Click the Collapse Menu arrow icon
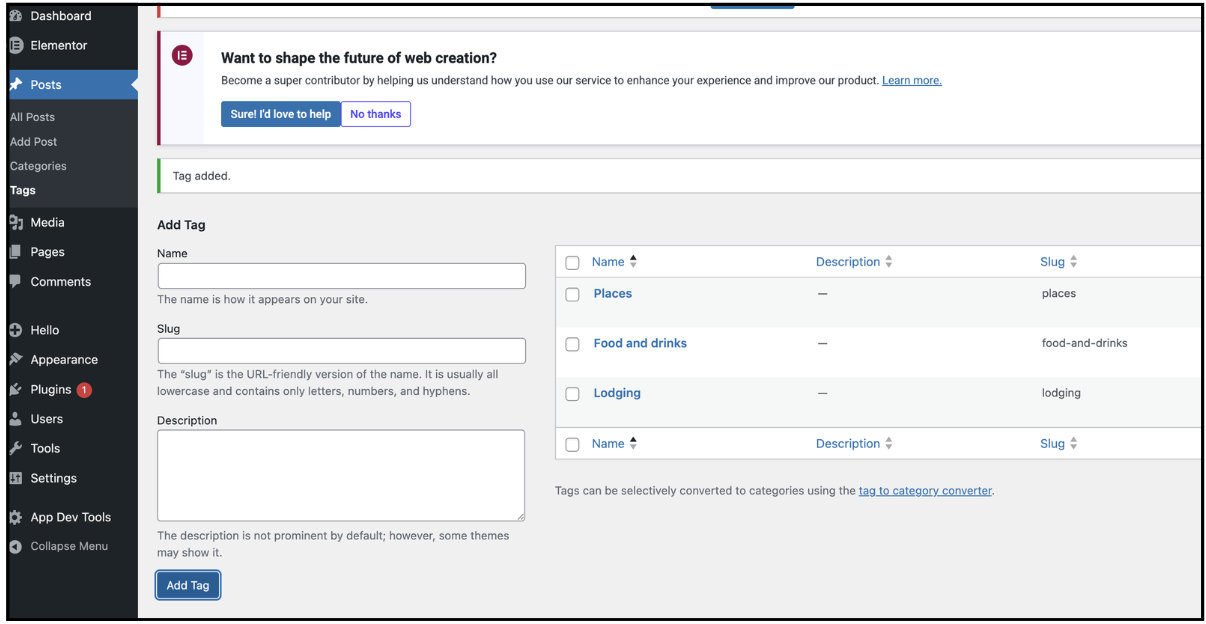The height and width of the screenshot is (624, 1206). (x=16, y=546)
